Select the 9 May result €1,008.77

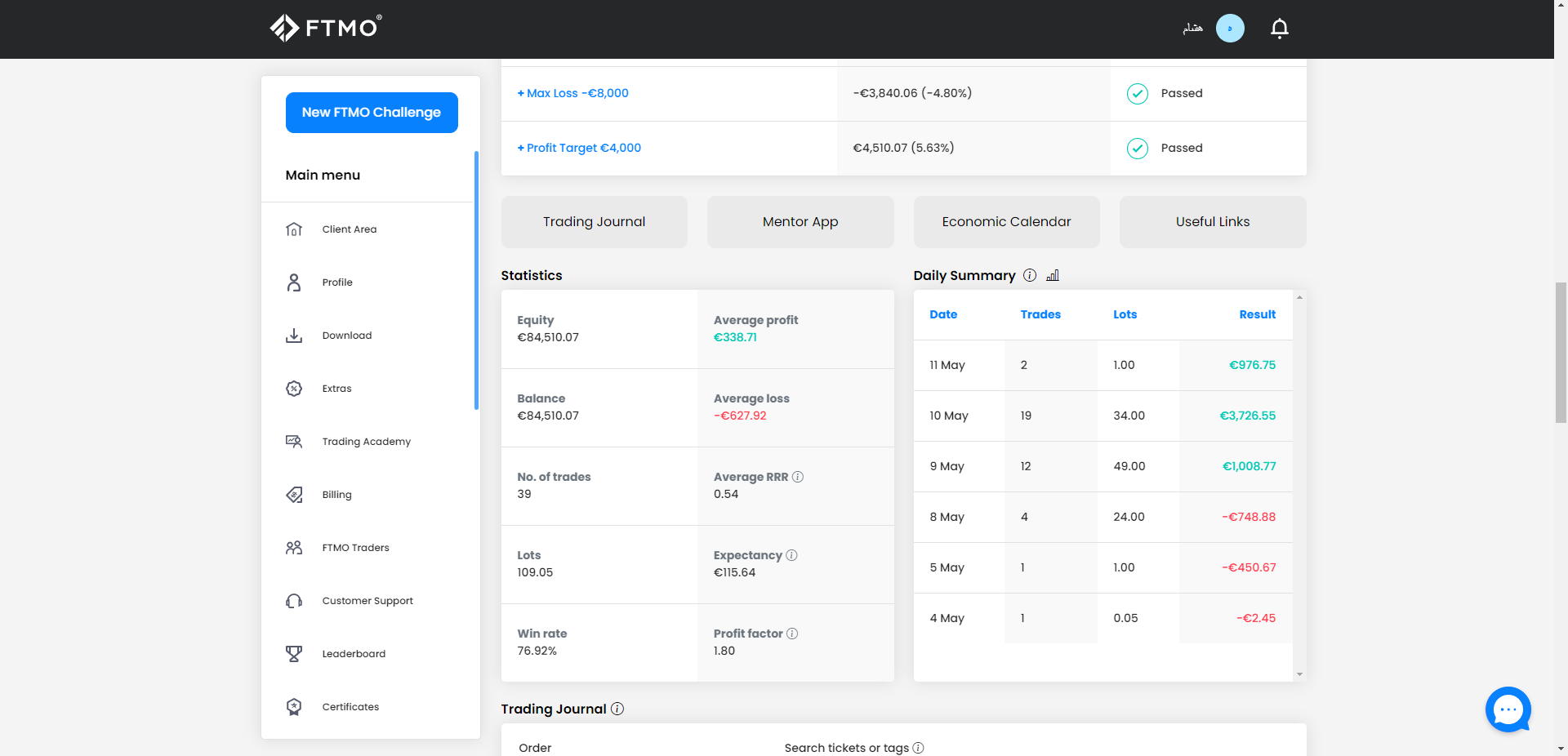pyautogui.click(x=1249, y=466)
